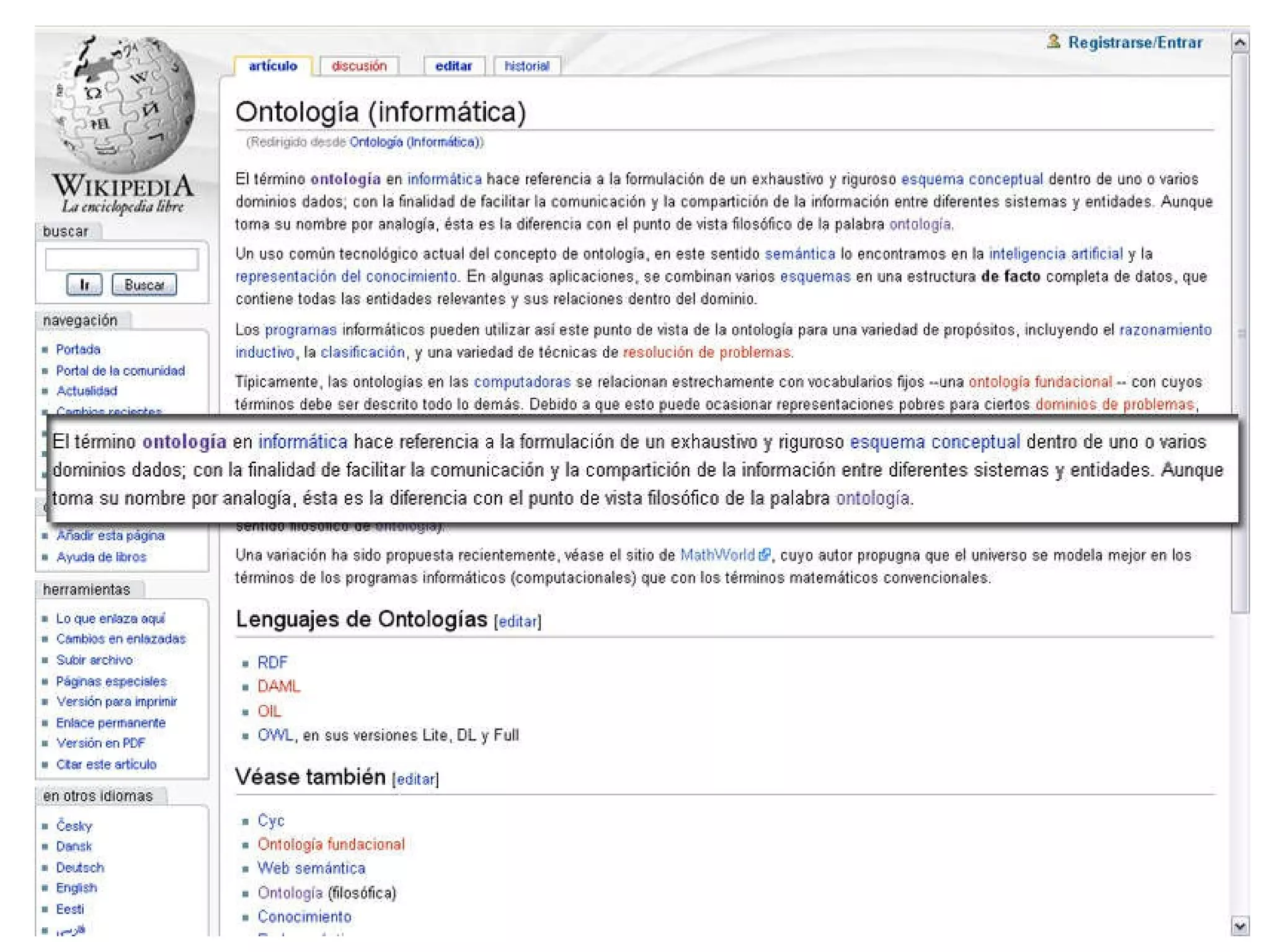This screenshot has width=1270, height=952.
Task: Click the MathWorld external link icon
Action: pyautogui.click(x=765, y=555)
